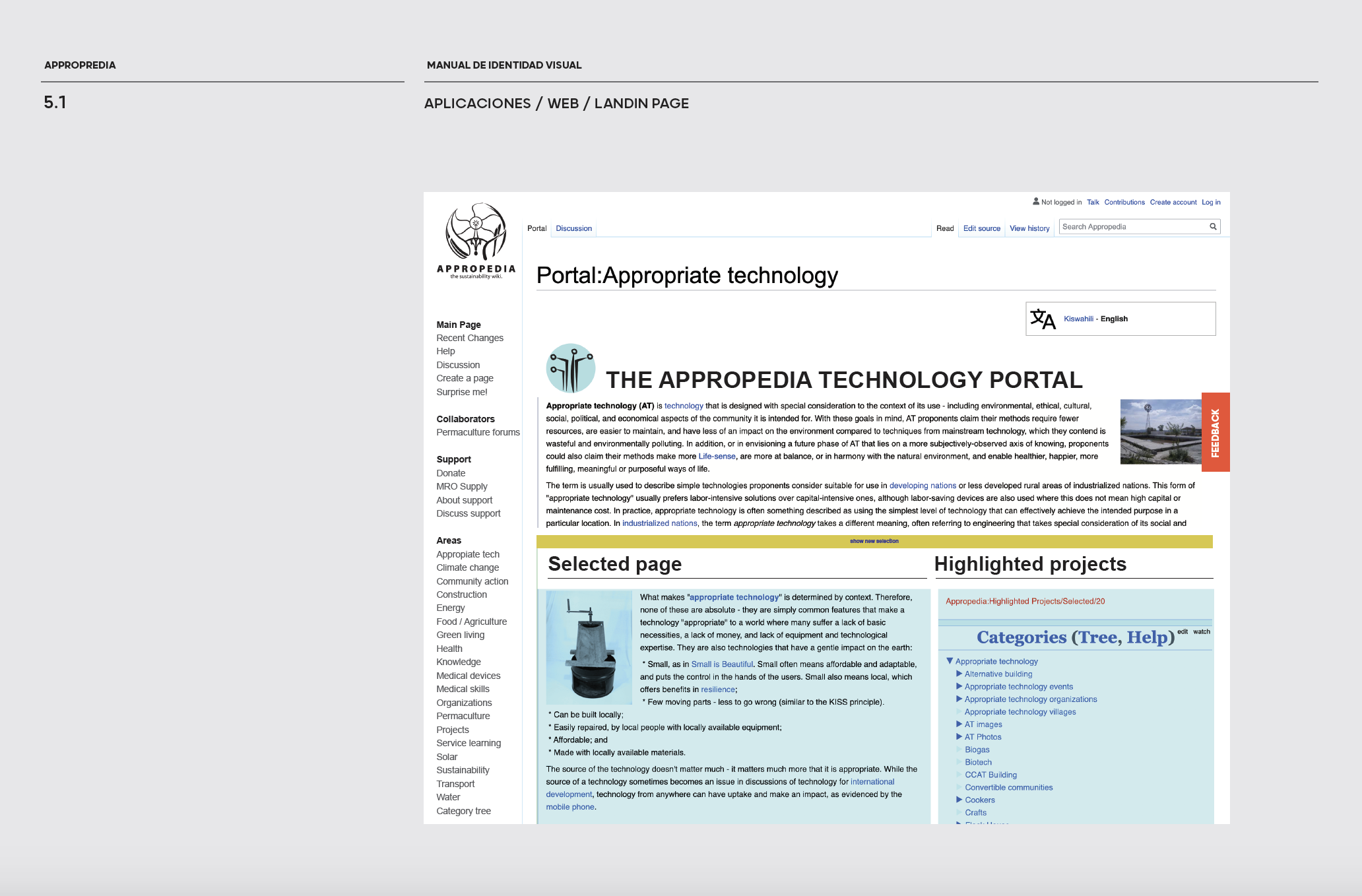The image size is (1362, 896).
Task: Open Surprise me! in sidebar
Action: pos(461,392)
